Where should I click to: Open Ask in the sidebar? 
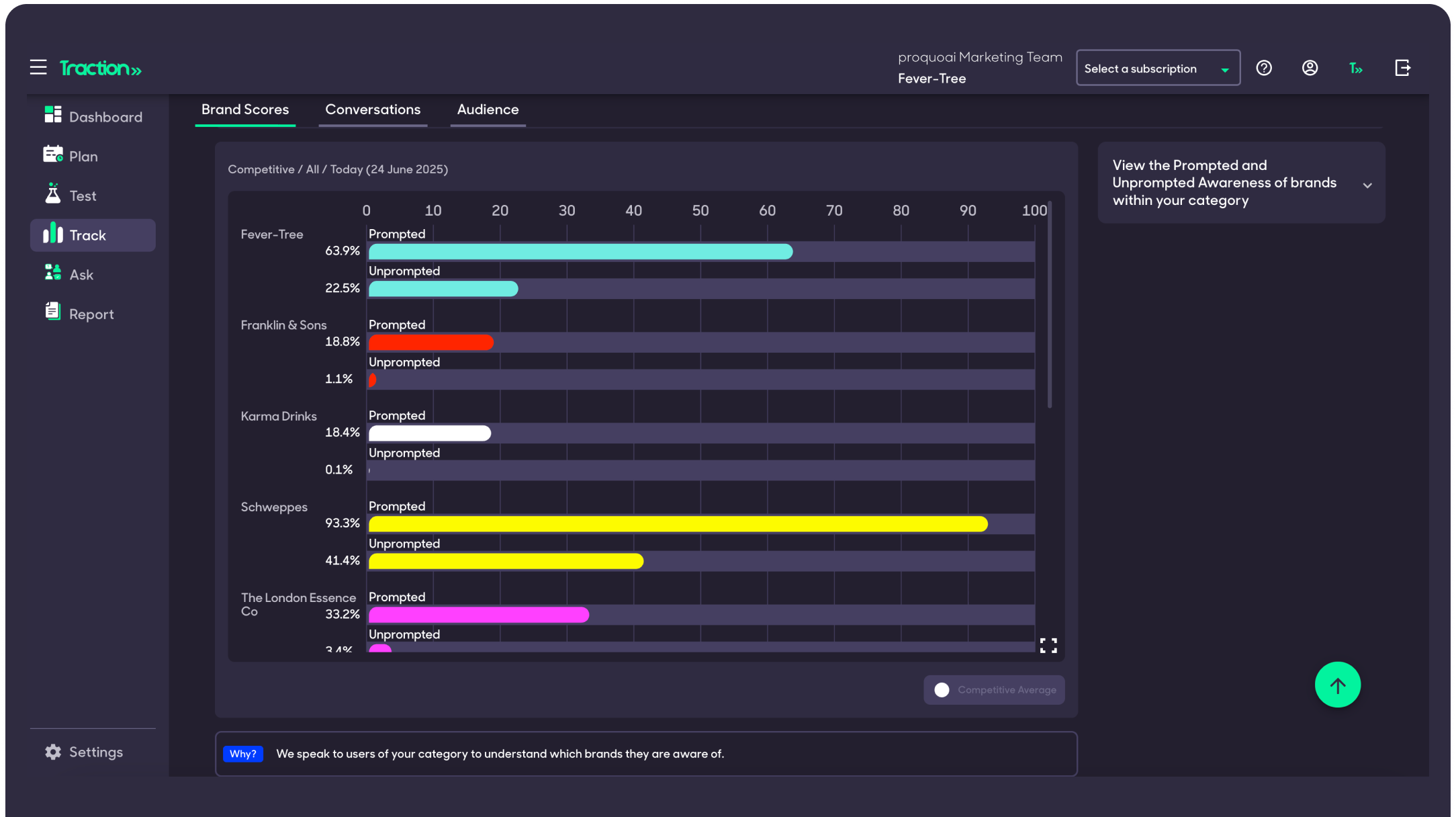pos(93,275)
